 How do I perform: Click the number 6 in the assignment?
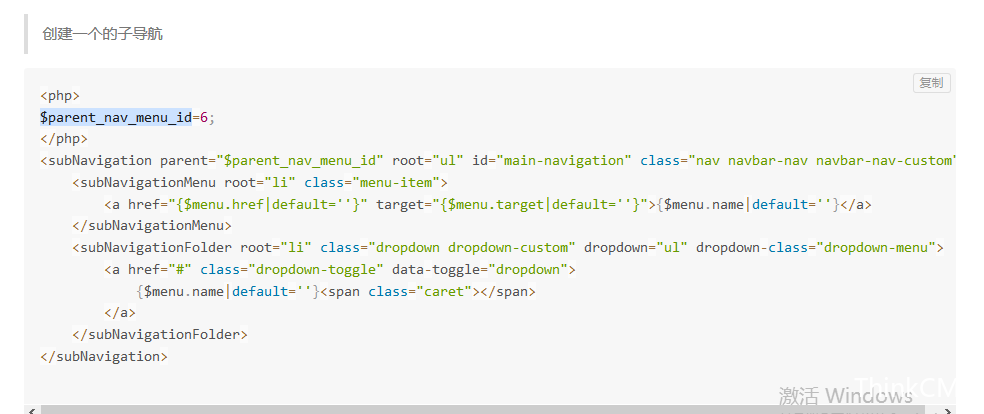(204, 117)
